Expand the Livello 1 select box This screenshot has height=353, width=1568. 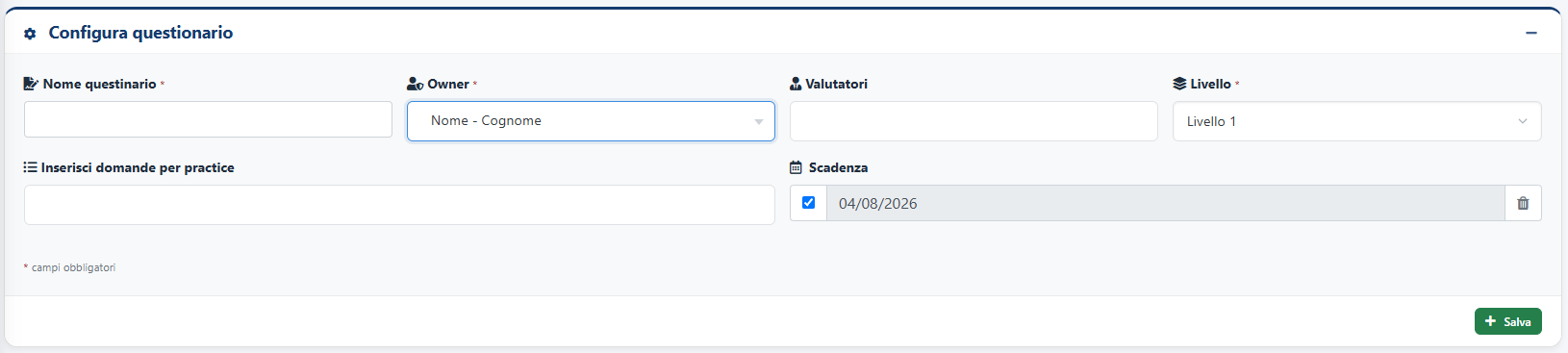pos(1356,121)
